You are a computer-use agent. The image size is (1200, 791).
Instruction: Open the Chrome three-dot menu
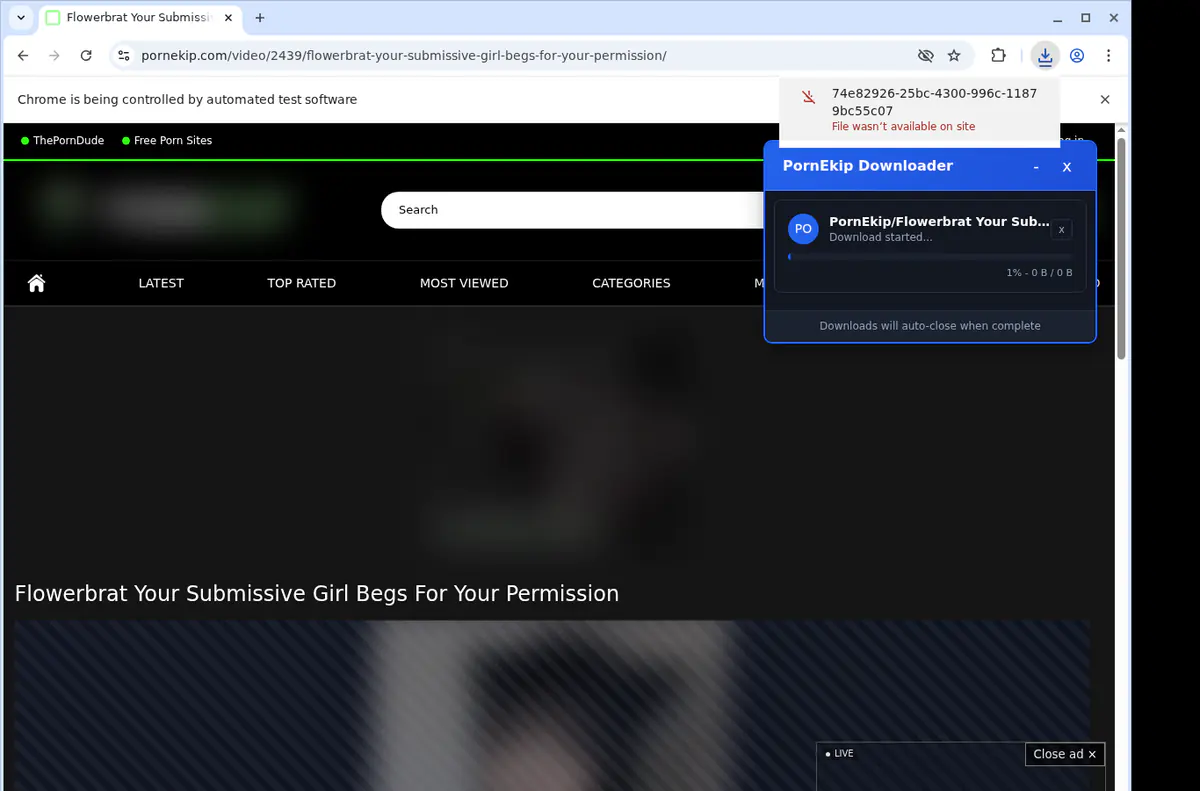(x=1108, y=56)
